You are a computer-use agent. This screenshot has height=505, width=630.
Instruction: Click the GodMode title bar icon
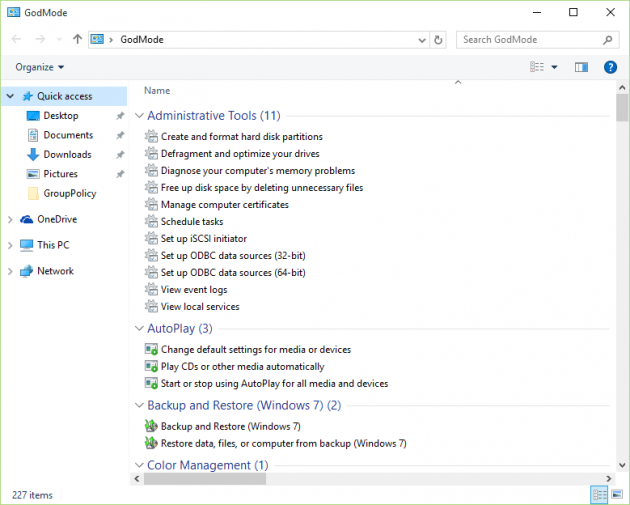13,12
